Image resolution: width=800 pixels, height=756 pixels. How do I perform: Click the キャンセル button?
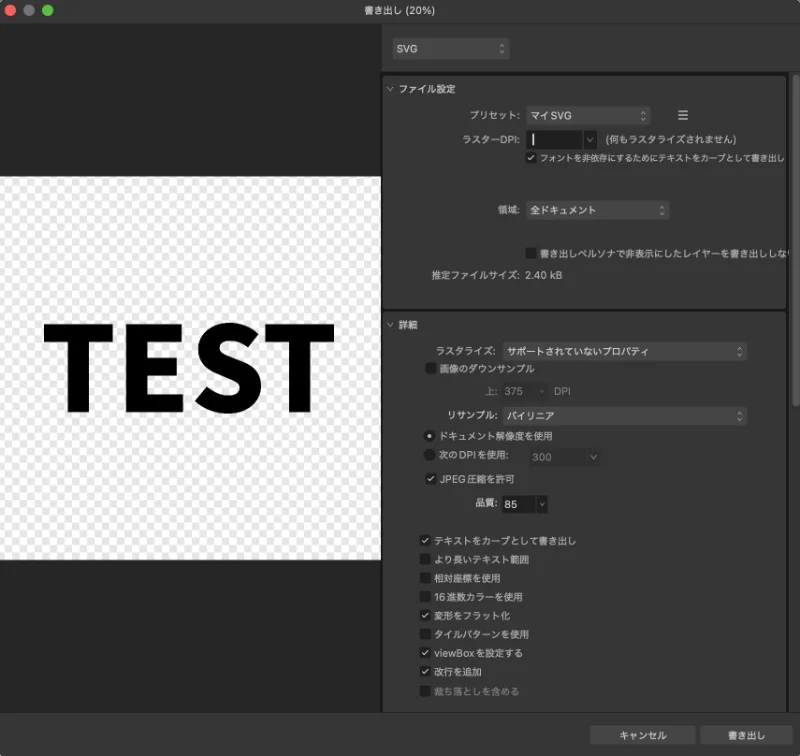tap(642, 735)
